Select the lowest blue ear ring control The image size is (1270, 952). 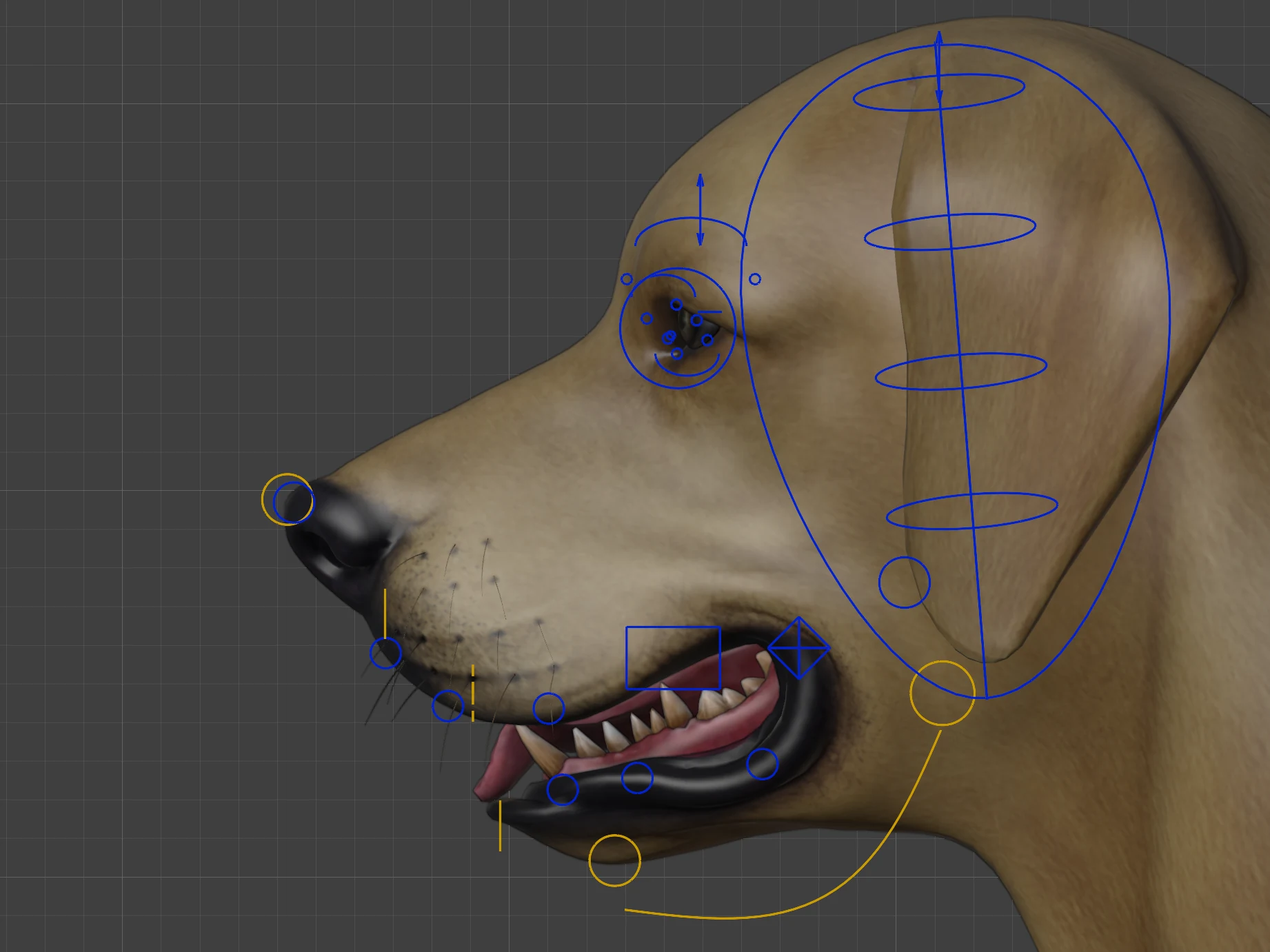(971, 511)
